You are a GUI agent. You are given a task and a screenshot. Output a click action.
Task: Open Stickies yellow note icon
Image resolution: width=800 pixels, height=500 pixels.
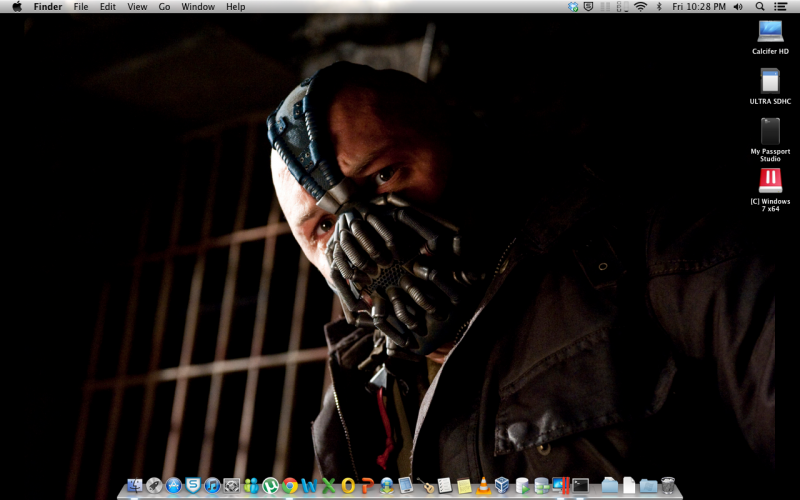[464, 485]
